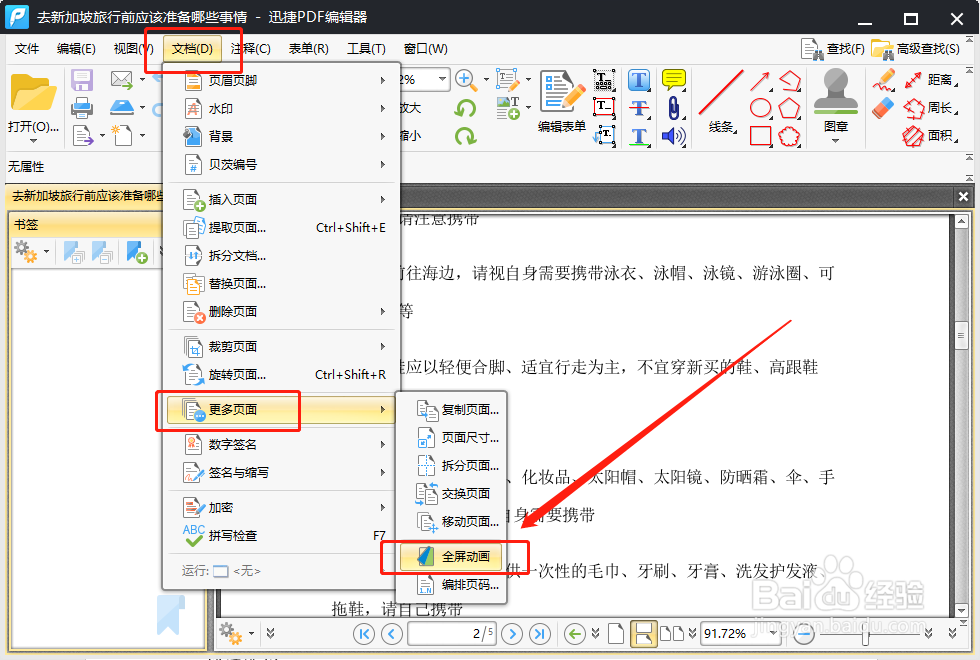
Task: Select 拼写检查 menu item
Action: coord(281,536)
